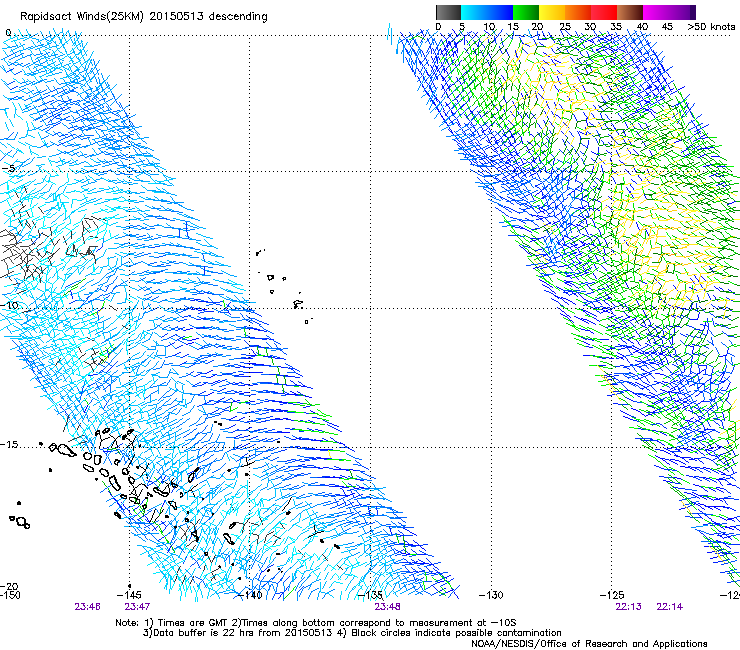Screen dimensions: 740x650
Task: Click the '23:46' swath time label
Action: 87,607
